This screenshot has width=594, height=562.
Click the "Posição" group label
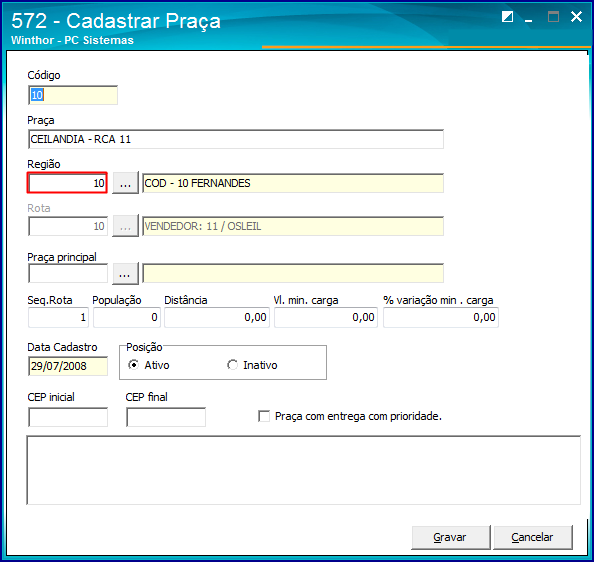tap(144, 347)
